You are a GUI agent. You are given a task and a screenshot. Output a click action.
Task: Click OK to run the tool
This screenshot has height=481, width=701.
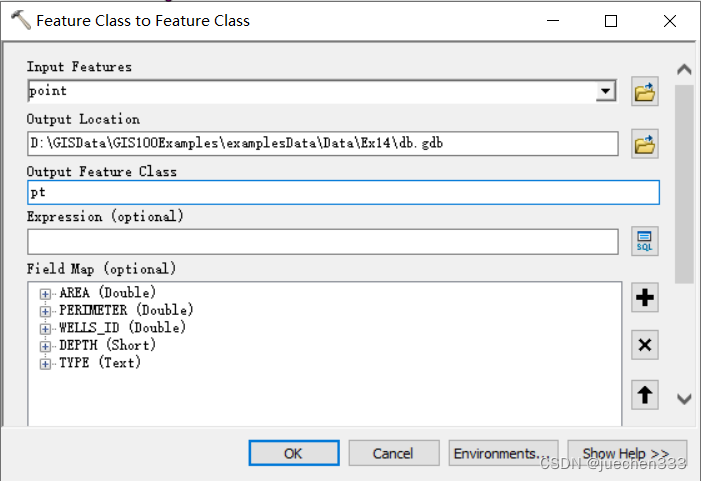click(293, 453)
